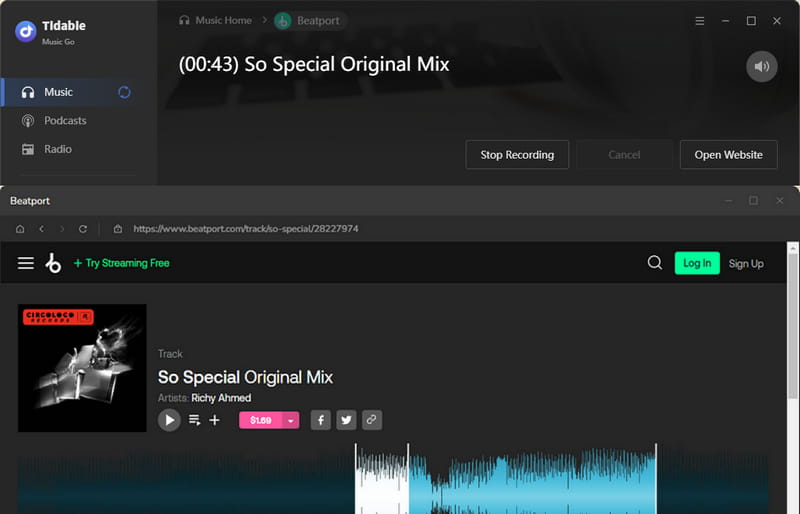Click the headphones icon beside Music Home
This screenshot has width=800, height=514.
[184, 20]
